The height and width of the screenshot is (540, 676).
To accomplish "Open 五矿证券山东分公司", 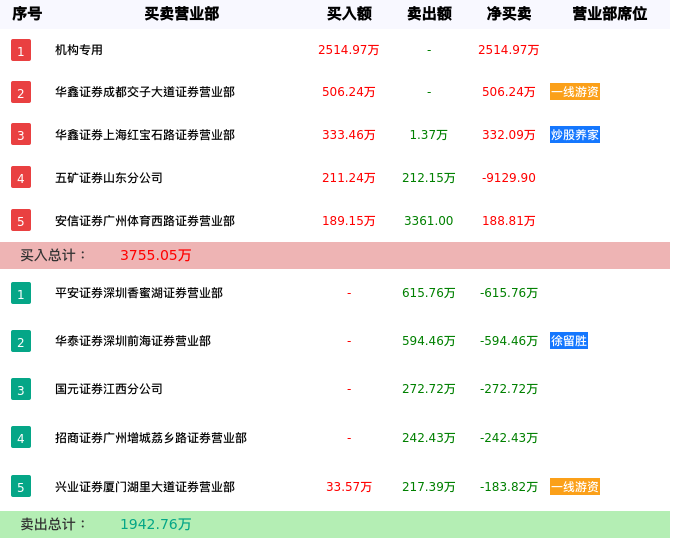I will (109, 178).
